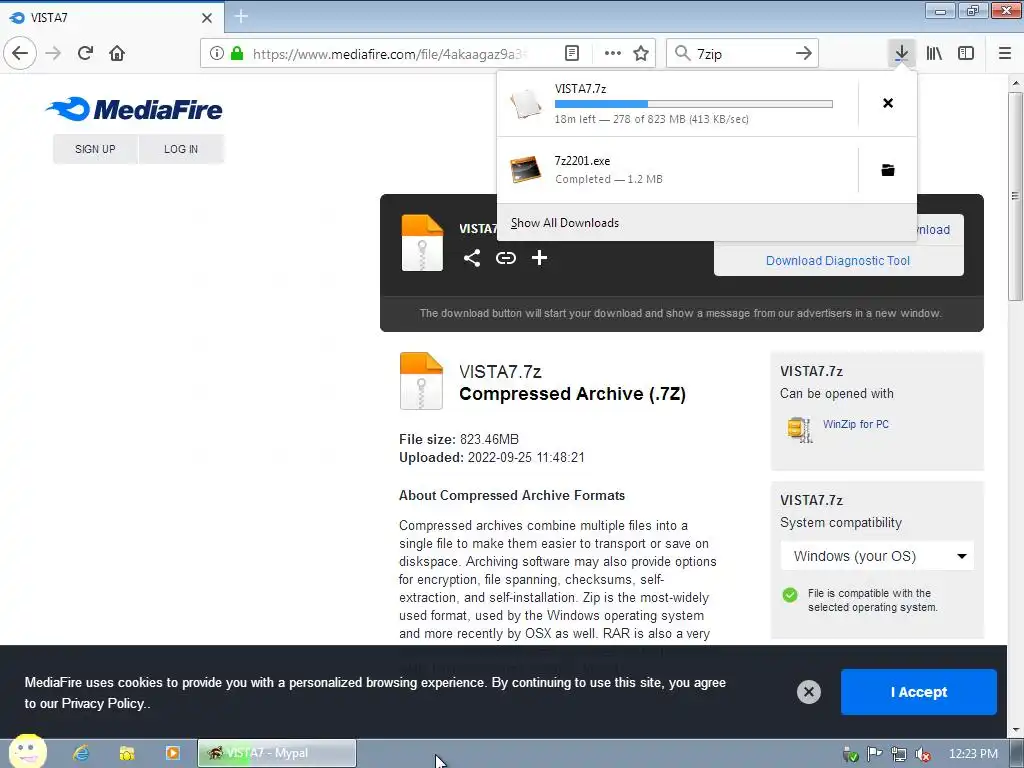Image resolution: width=1024 pixels, height=768 pixels.
Task: Click the MediaFire logo
Action: click(x=134, y=109)
